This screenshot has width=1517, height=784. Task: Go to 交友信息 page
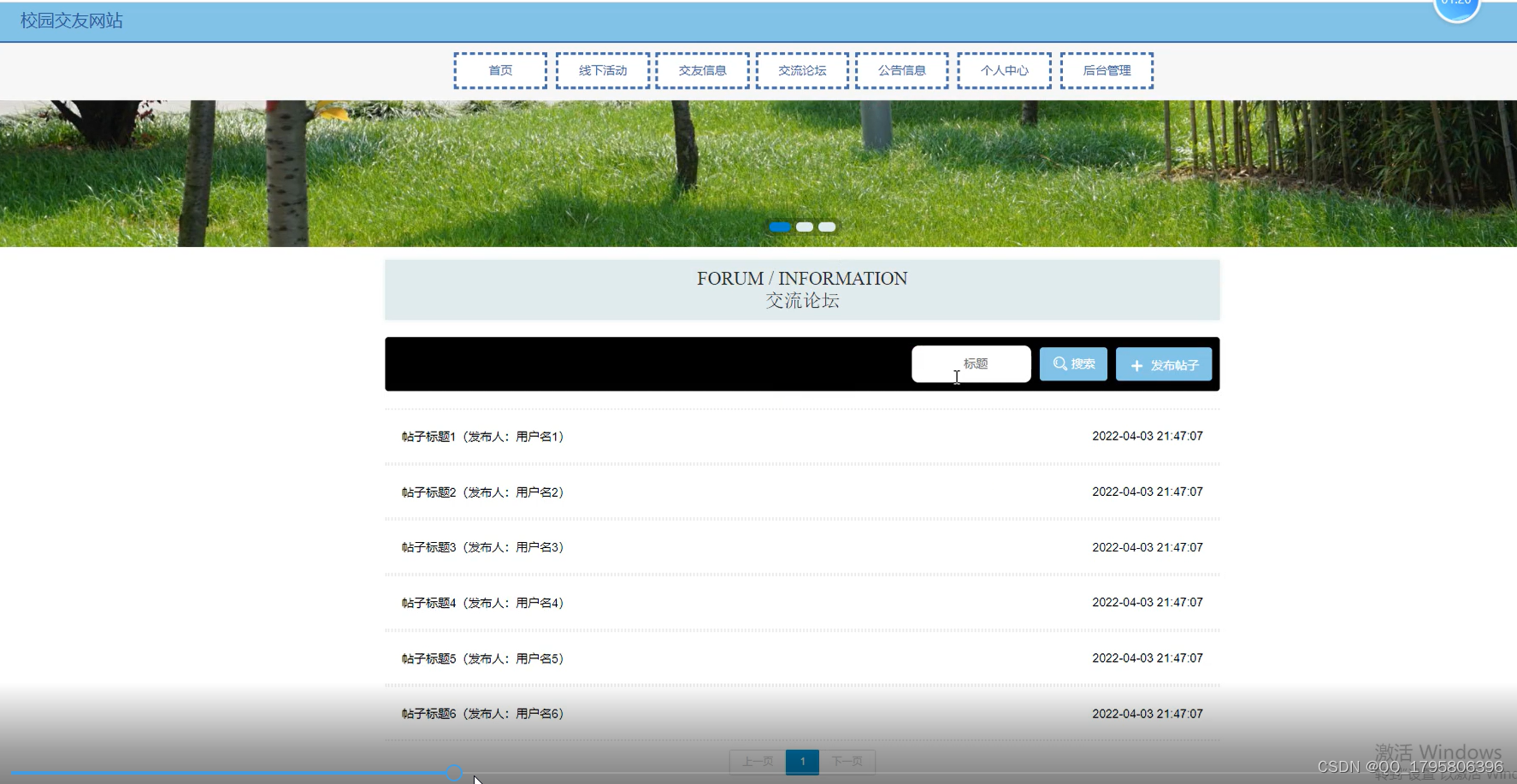tap(703, 71)
